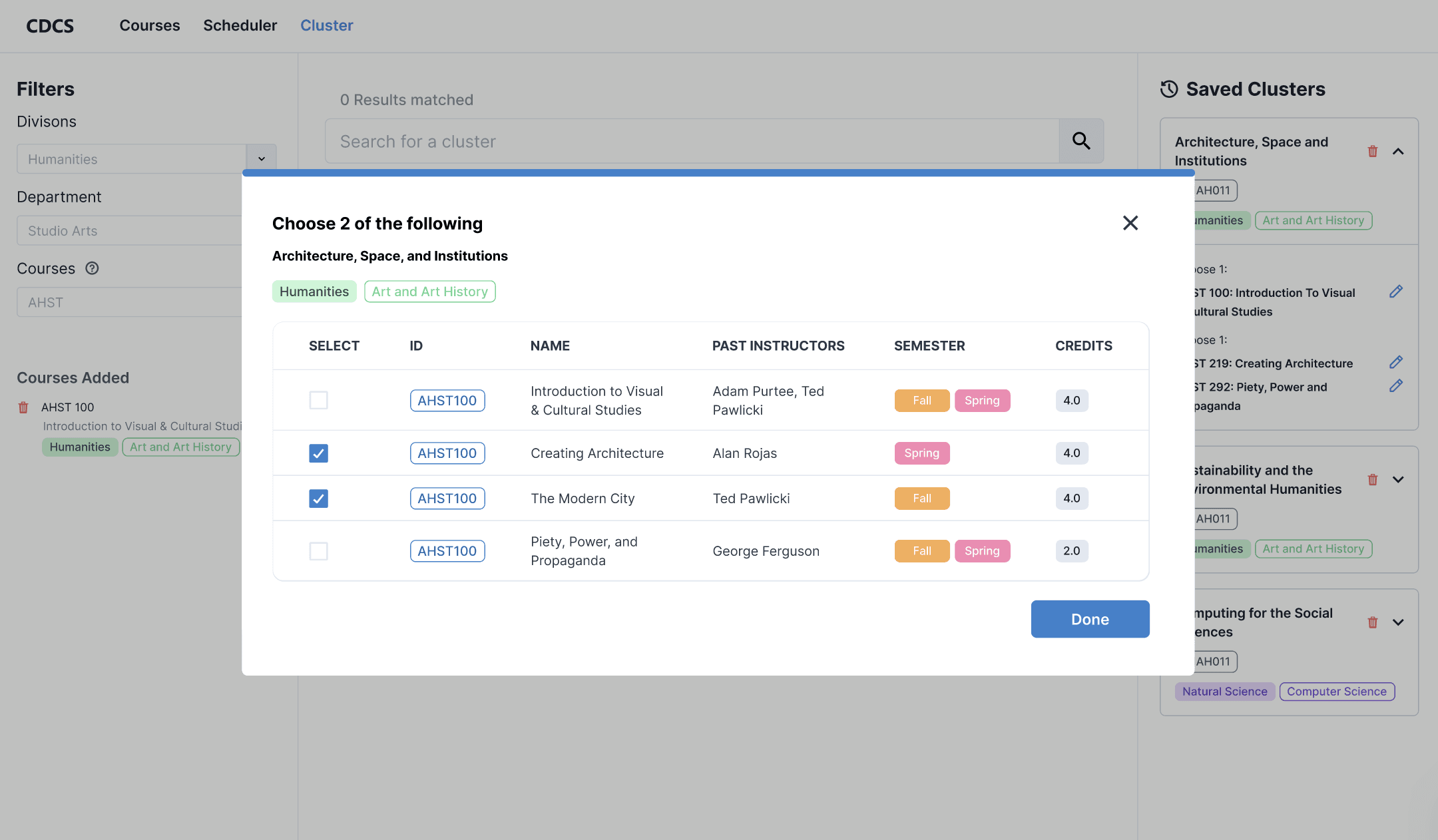Screen dimensions: 1438x840
Task: Uncheck the Creating Architecture course
Action: click(318, 453)
